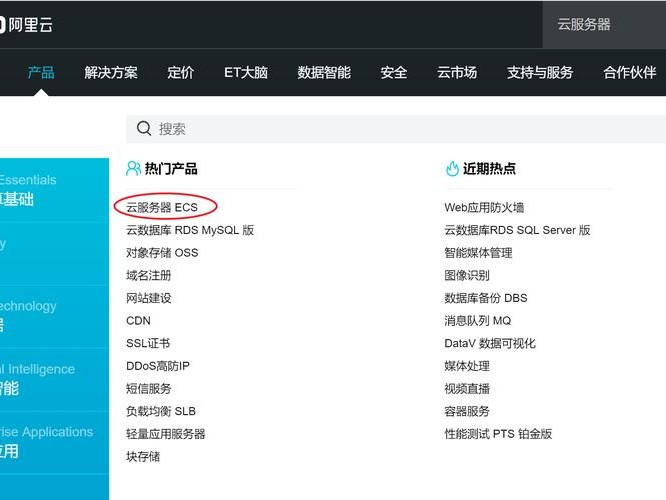Screen dimensions: 666x500
Task: Open 消息队列 MQ link
Action: pos(478,321)
